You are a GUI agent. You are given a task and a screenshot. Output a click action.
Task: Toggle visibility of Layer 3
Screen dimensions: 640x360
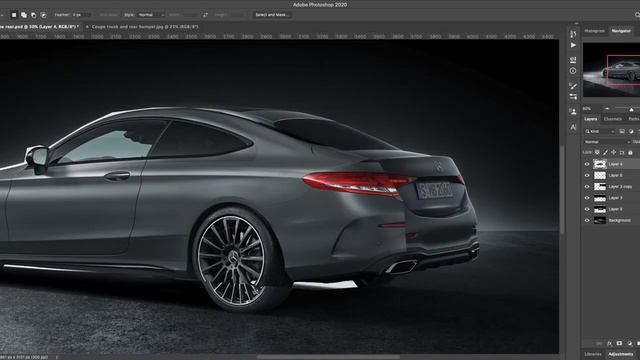(587, 198)
